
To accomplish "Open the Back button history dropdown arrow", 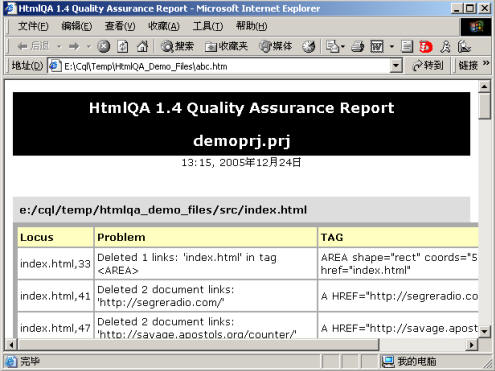I will coord(59,46).
